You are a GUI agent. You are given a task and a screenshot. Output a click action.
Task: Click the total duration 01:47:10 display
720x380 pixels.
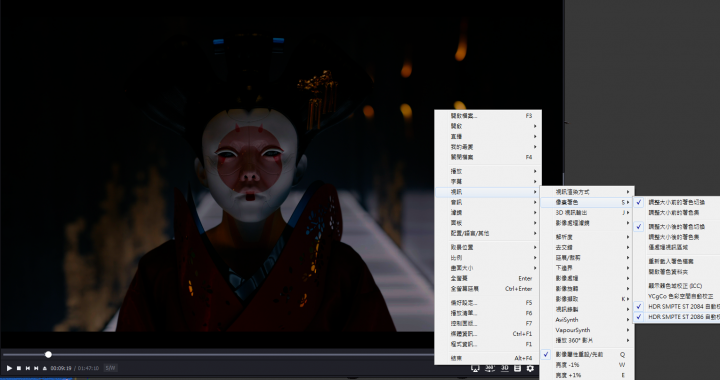(88, 368)
